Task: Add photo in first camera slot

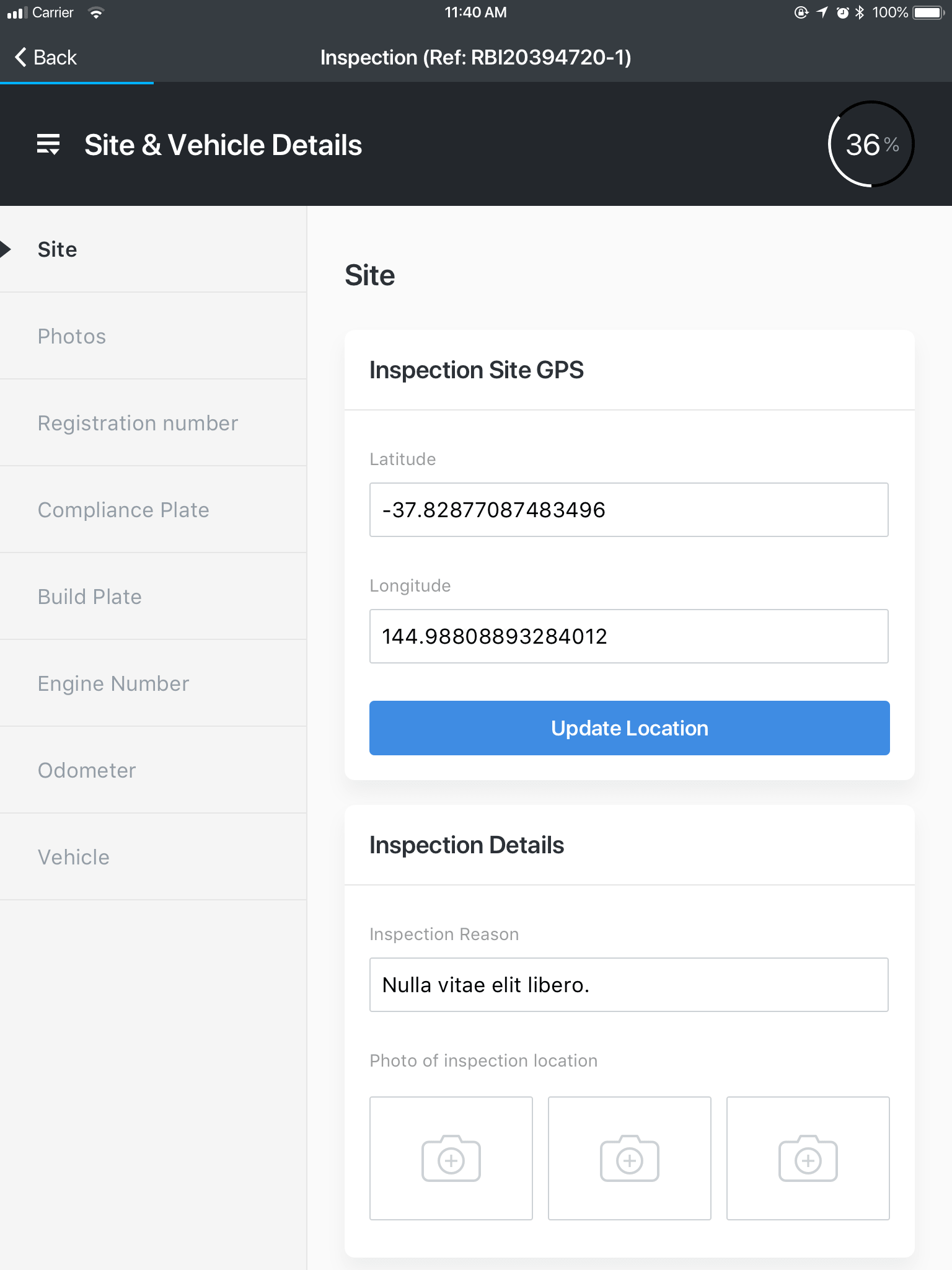Action: [451, 1158]
